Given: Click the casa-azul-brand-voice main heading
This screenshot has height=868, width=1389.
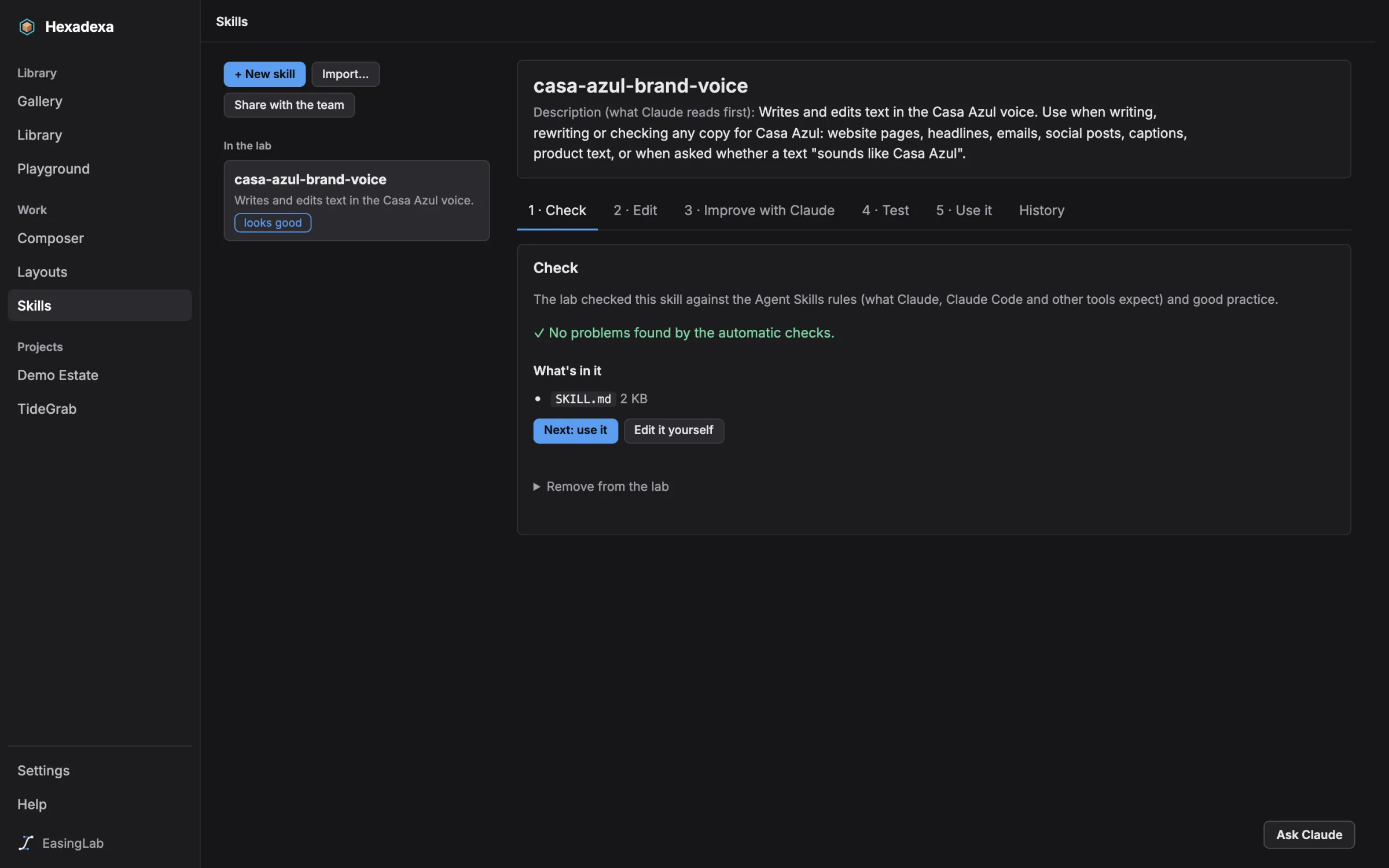Looking at the screenshot, I should click(x=640, y=86).
